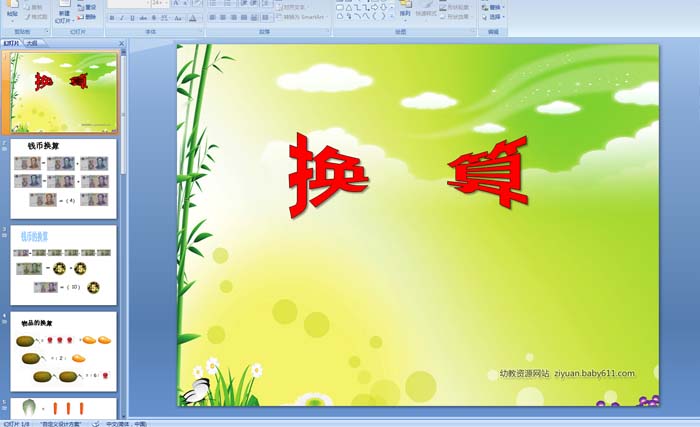Viewport: 700px width, 427px height.
Task: Click the increase indent icon
Action: pos(254,3)
